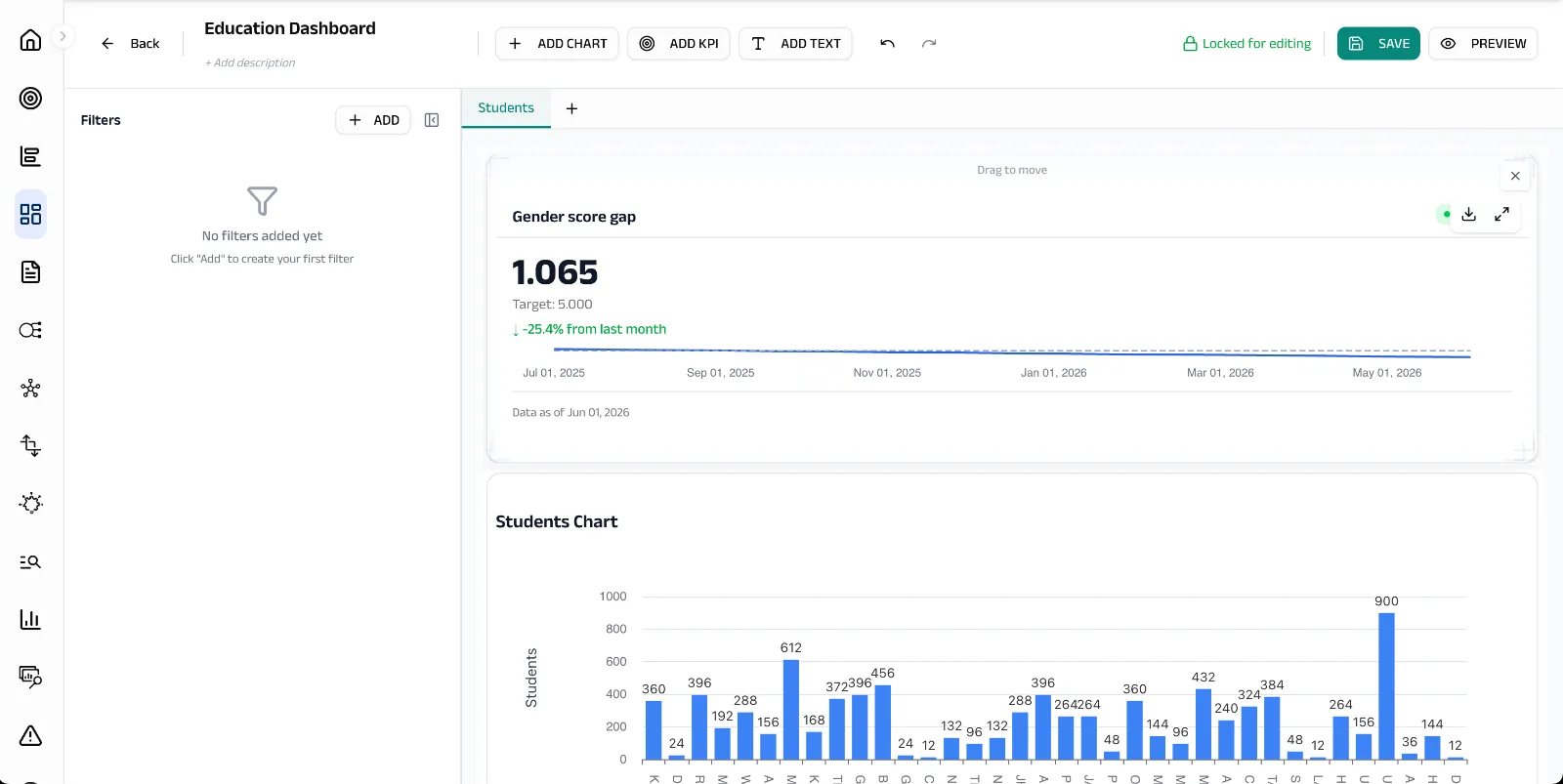The height and width of the screenshot is (784, 1563).
Task: Click the 1.065 KPI value
Action: click(x=555, y=272)
